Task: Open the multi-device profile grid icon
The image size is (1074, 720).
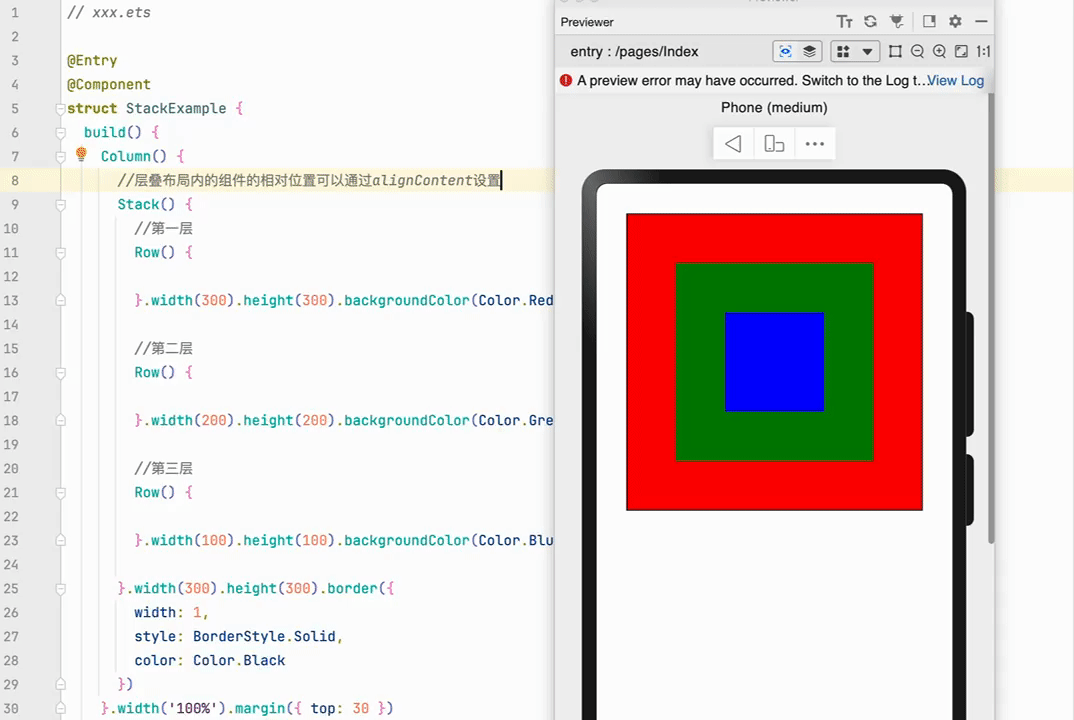Action: tap(843, 51)
